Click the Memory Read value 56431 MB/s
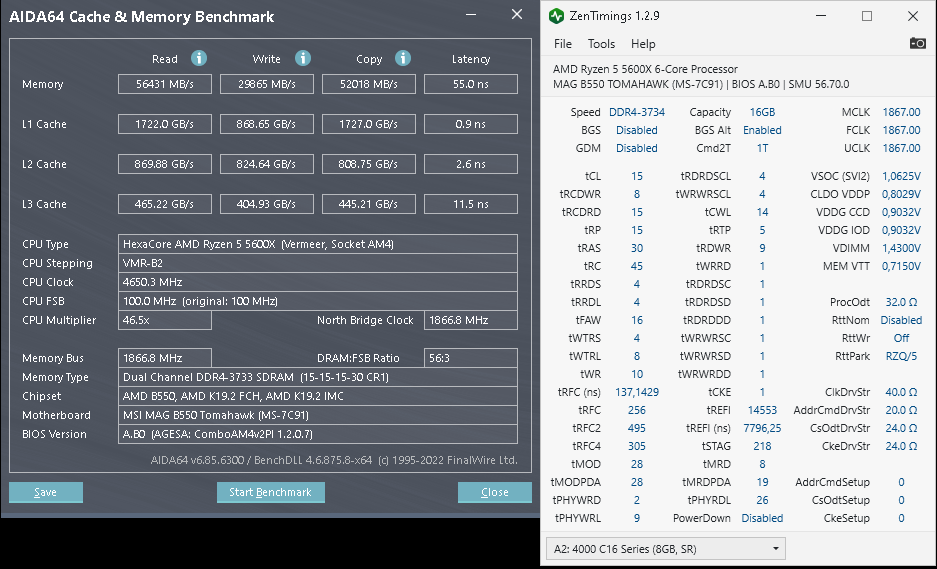The width and height of the screenshot is (937, 569). [165, 84]
